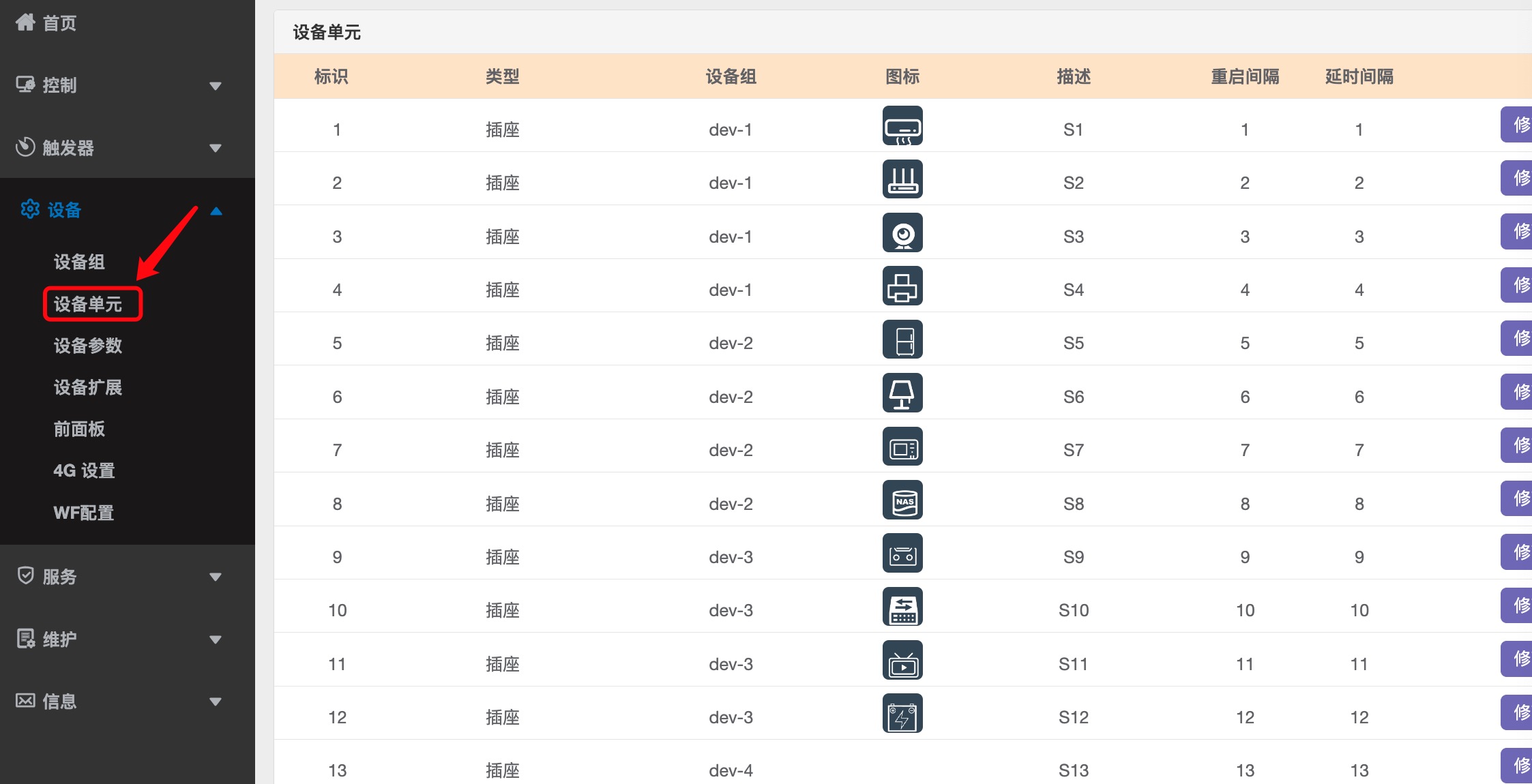Click the modify button for row S10
This screenshot has width=1532, height=784.
(x=1516, y=605)
